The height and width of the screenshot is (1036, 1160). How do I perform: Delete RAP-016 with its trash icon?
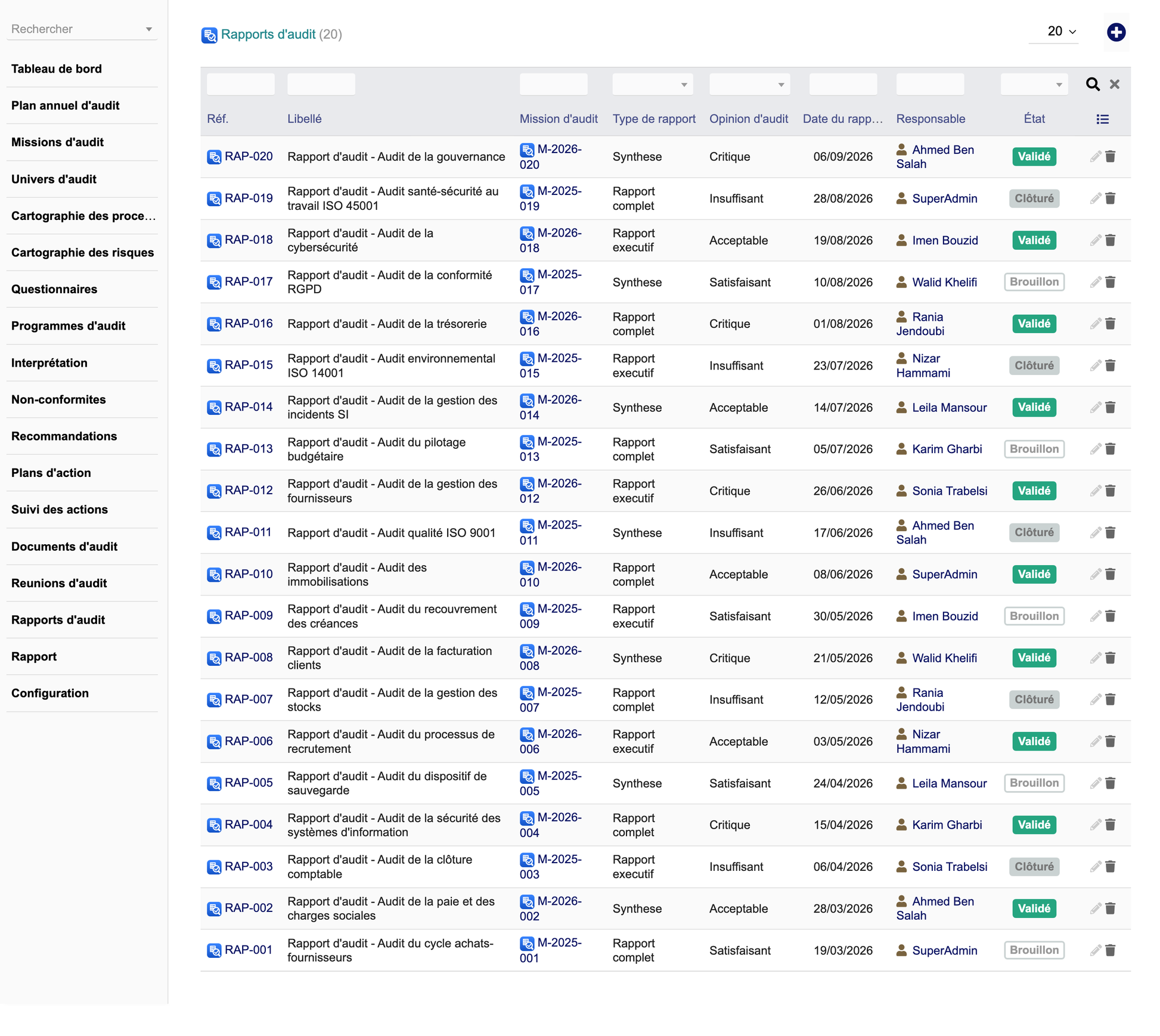pos(1110,324)
